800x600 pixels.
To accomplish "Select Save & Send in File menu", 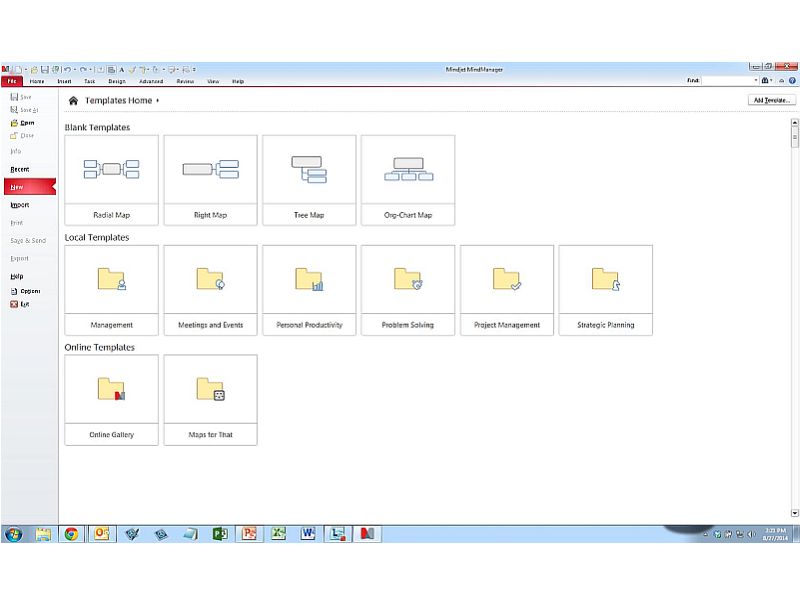I will (x=28, y=240).
